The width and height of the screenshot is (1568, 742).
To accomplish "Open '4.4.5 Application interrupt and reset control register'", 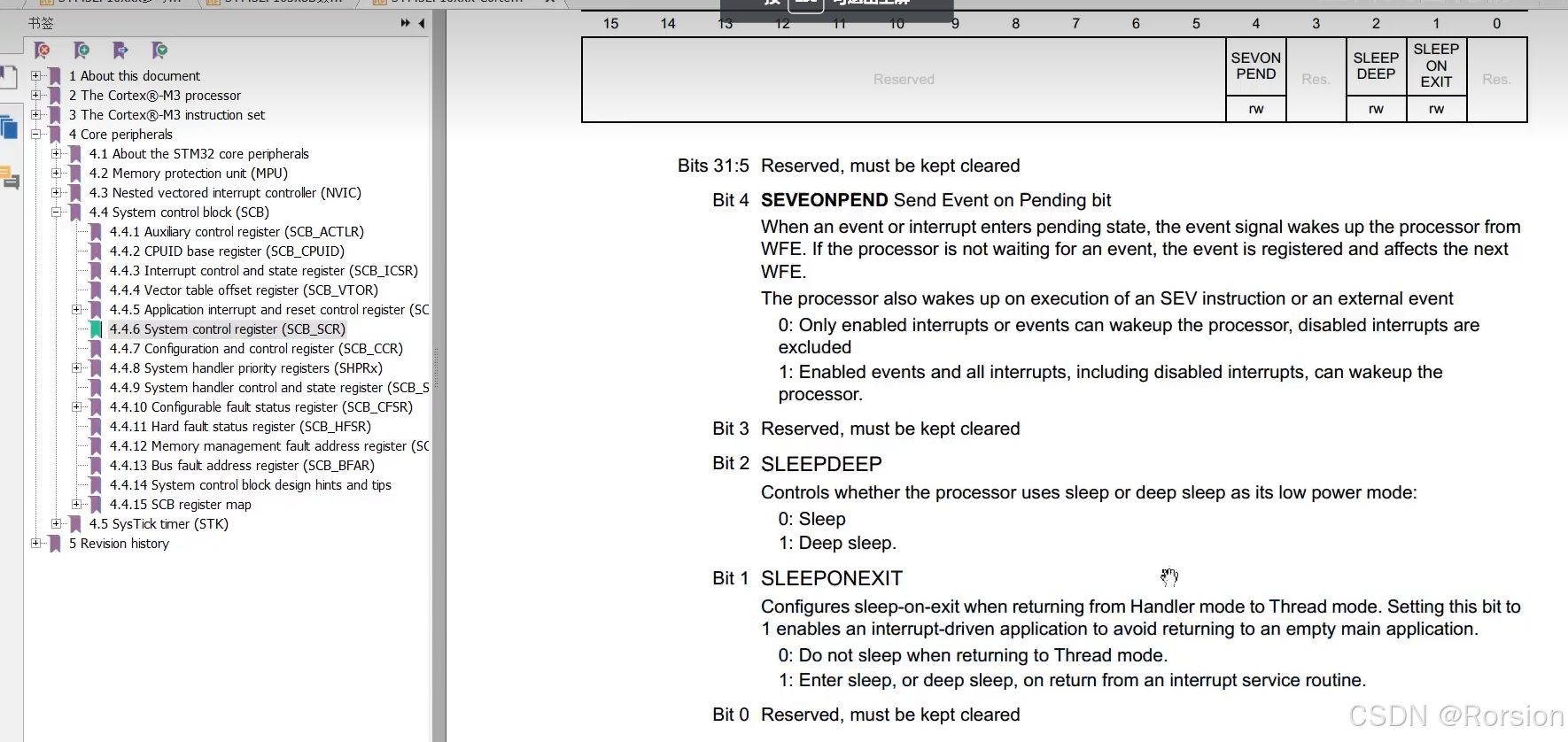I will pos(269,310).
